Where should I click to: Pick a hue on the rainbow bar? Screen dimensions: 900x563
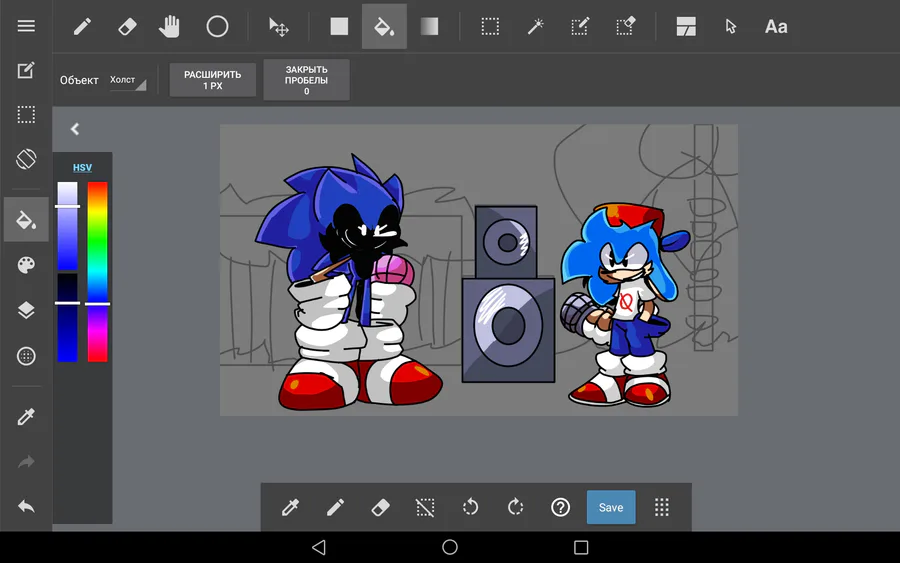[x=98, y=272]
